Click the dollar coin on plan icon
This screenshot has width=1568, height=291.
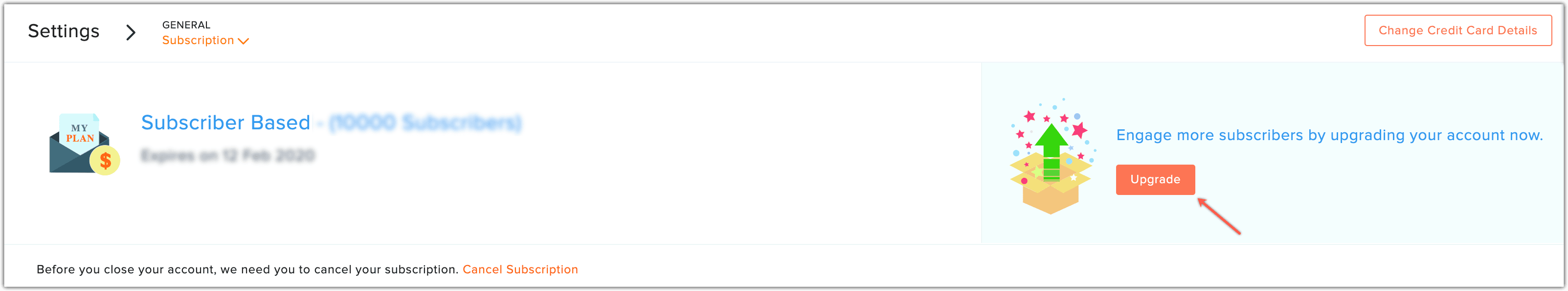(x=105, y=161)
